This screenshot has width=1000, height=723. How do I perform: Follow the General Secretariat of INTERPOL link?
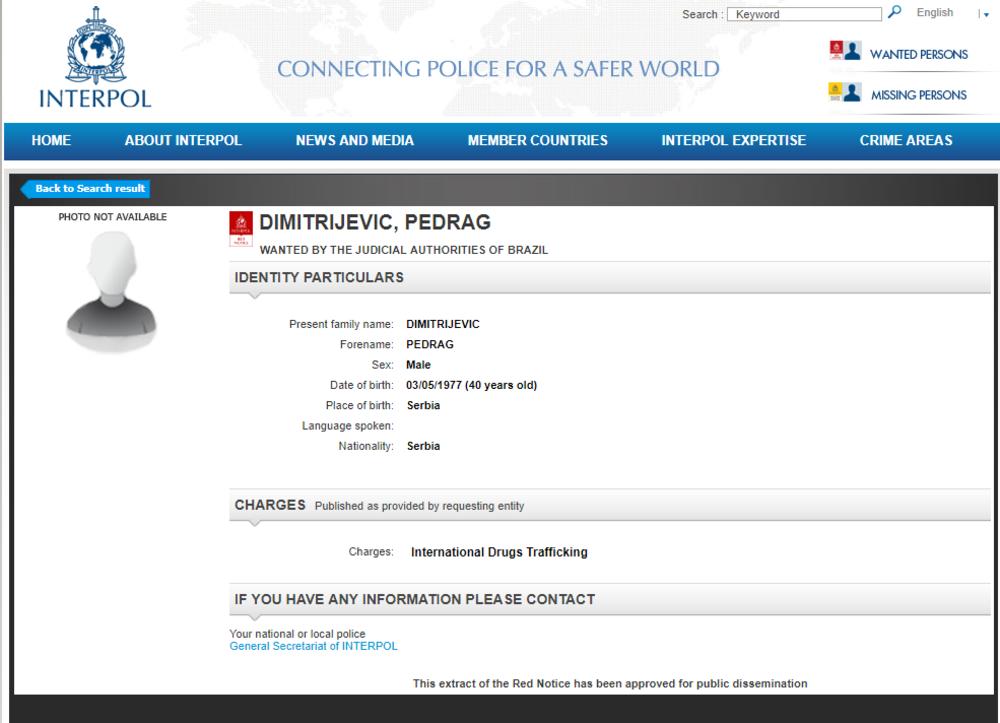pos(313,646)
